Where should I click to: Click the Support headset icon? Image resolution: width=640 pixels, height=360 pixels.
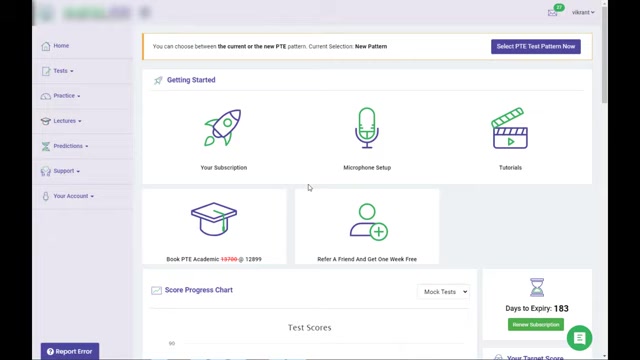46,171
